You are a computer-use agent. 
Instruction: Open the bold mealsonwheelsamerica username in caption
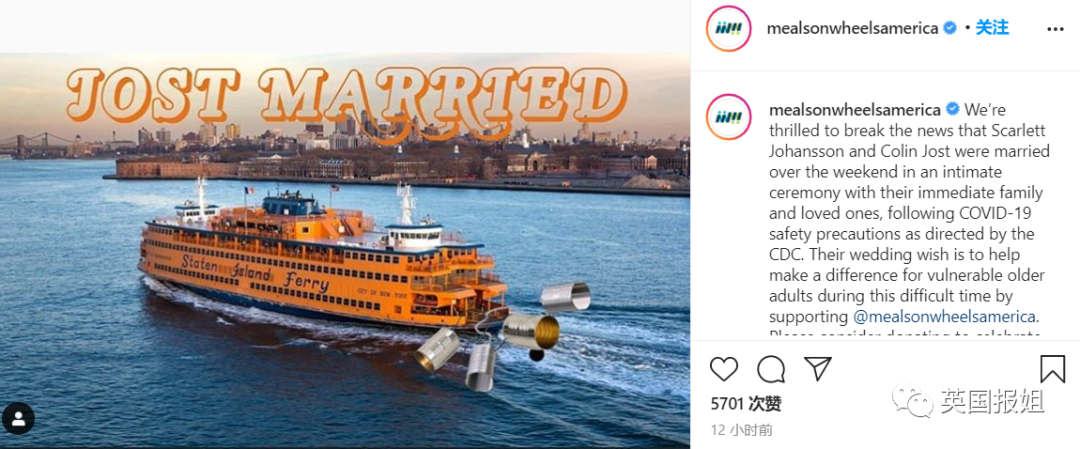(x=855, y=109)
